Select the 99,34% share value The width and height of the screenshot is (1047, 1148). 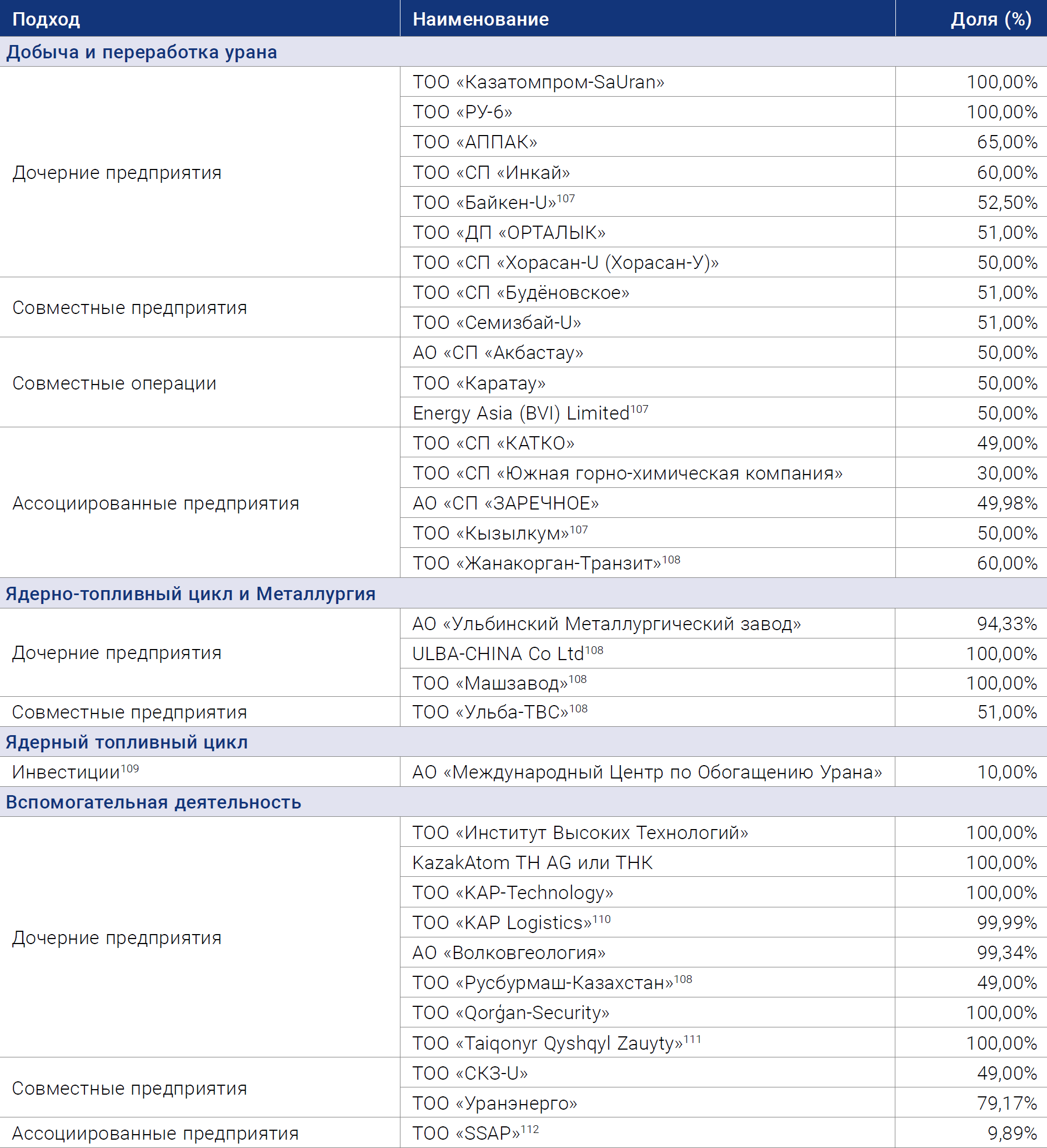(x=1007, y=952)
